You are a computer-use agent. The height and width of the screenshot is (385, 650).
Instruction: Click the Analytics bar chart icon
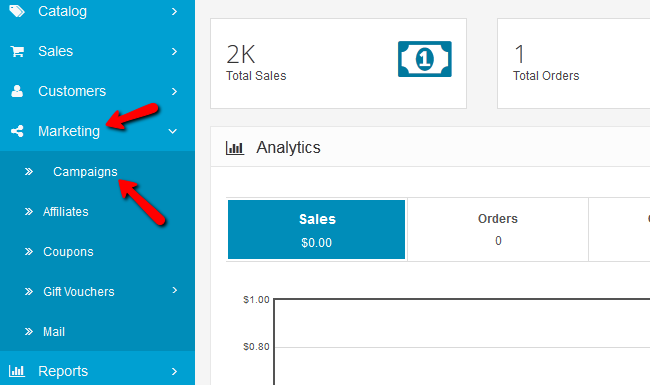click(235, 148)
